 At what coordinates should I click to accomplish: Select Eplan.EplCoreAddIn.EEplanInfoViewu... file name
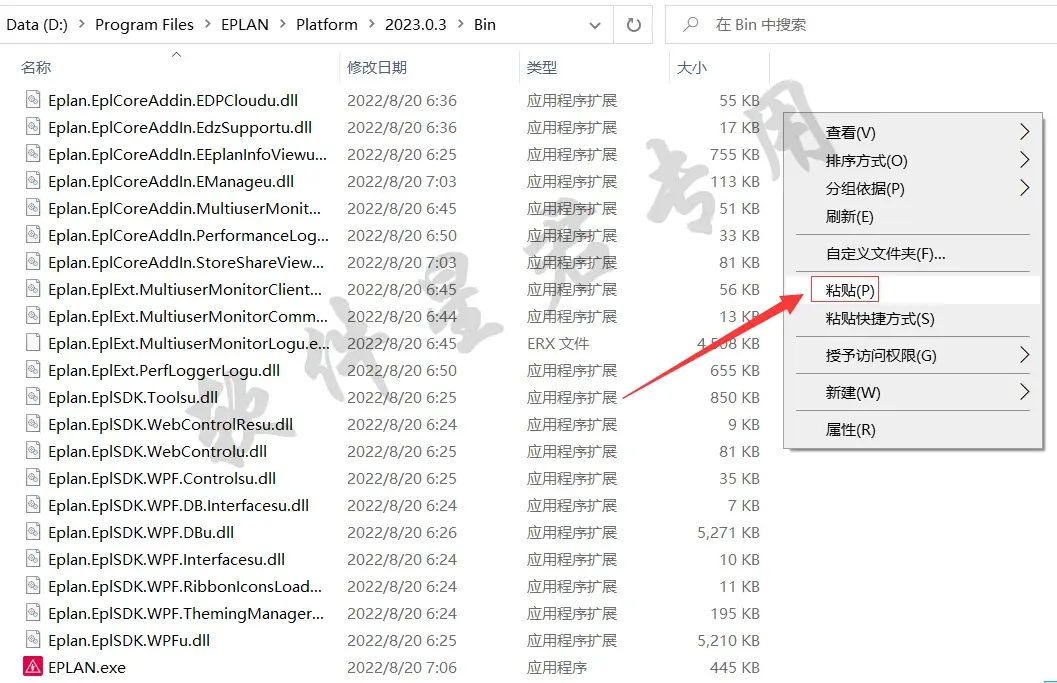(x=187, y=154)
